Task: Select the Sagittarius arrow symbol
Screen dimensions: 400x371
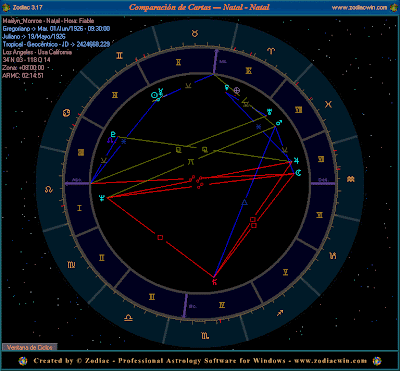Action: 280,313
